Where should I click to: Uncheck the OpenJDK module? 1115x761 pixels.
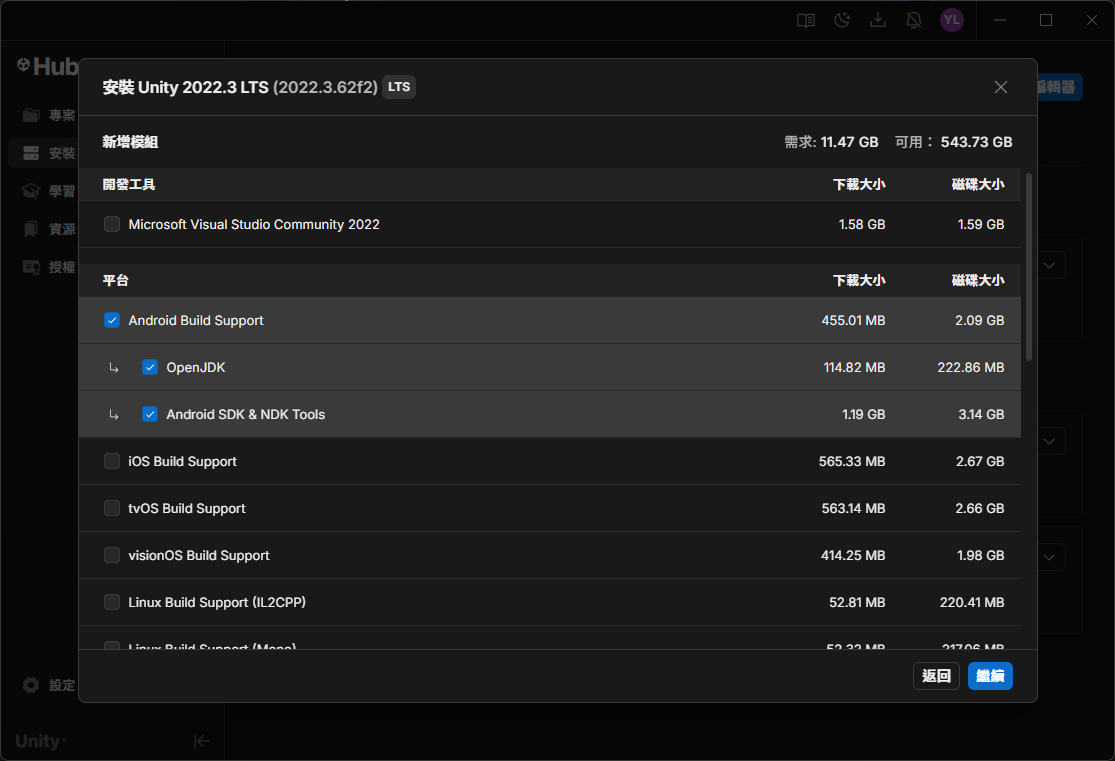click(x=150, y=367)
